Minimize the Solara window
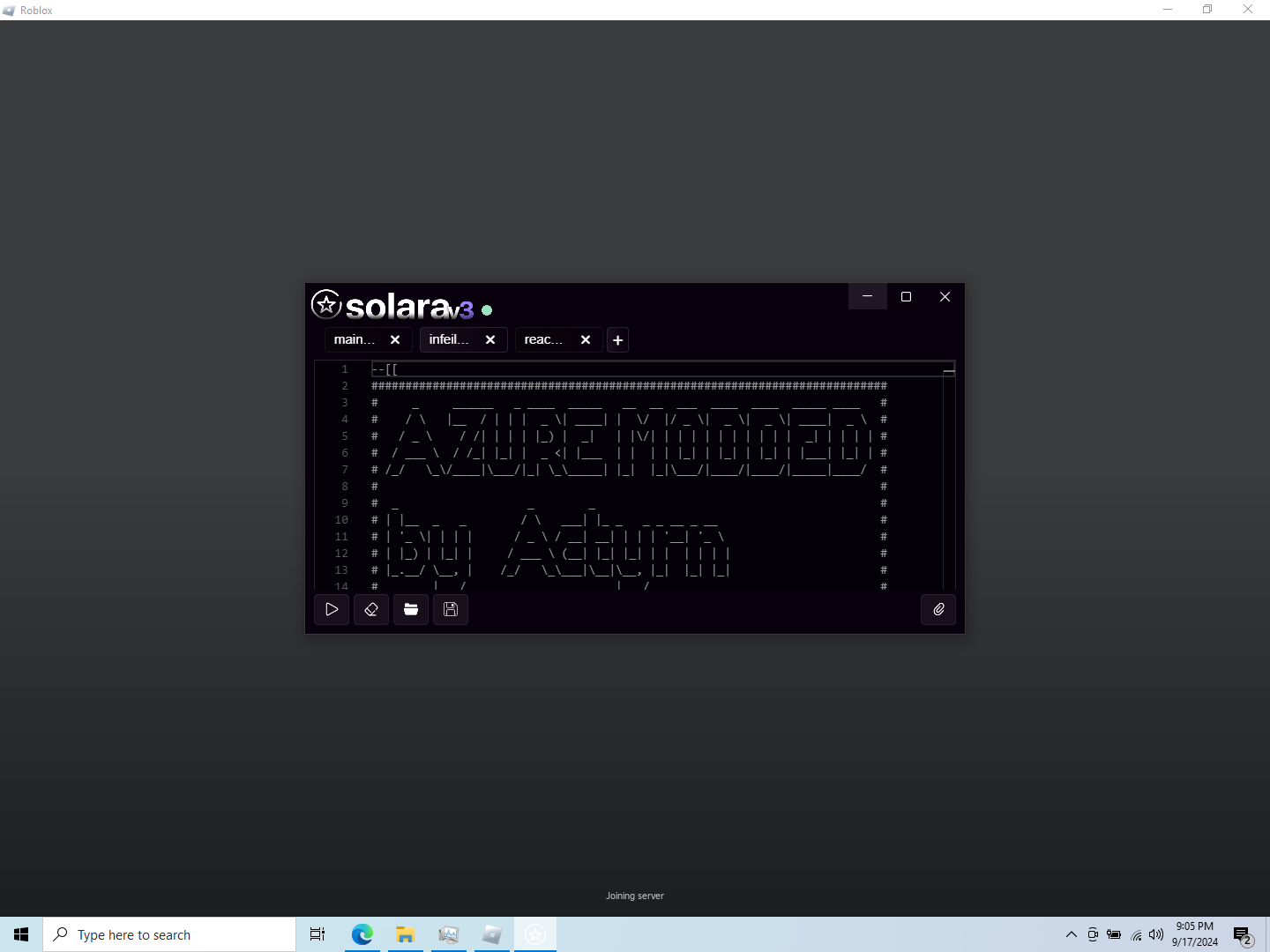The width and height of the screenshot is (1270, 952). pyautogui.click(x=867, y=296)
